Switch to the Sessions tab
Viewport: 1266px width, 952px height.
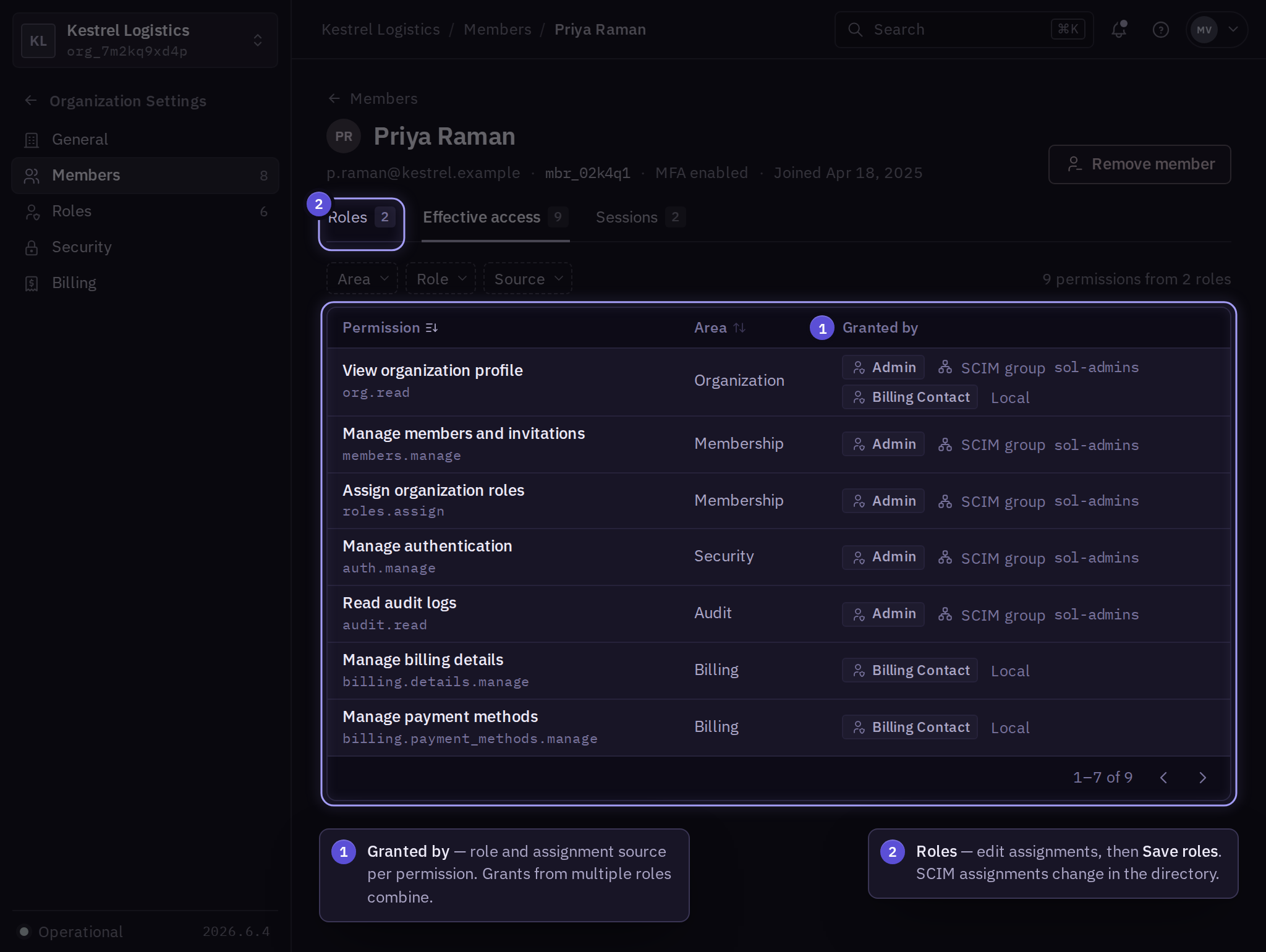[640, 217]
